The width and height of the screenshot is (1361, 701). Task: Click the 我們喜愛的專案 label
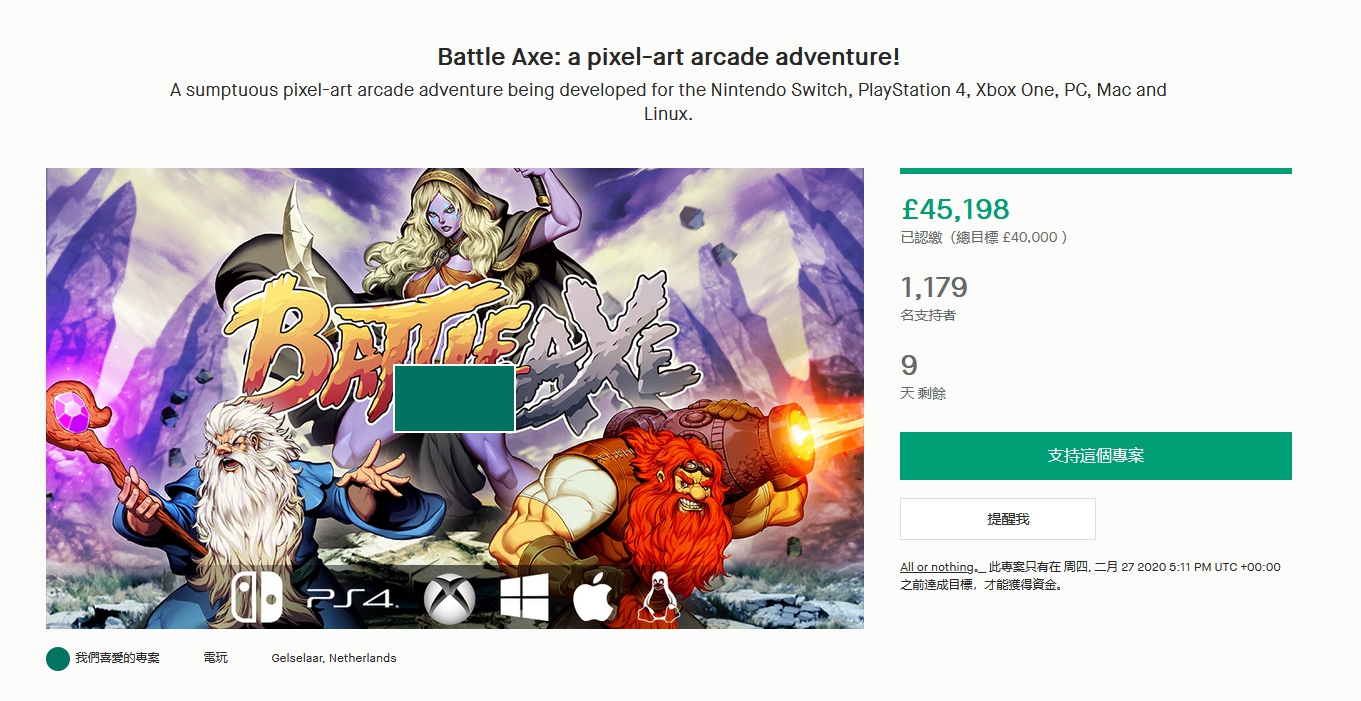pos(117,658)
